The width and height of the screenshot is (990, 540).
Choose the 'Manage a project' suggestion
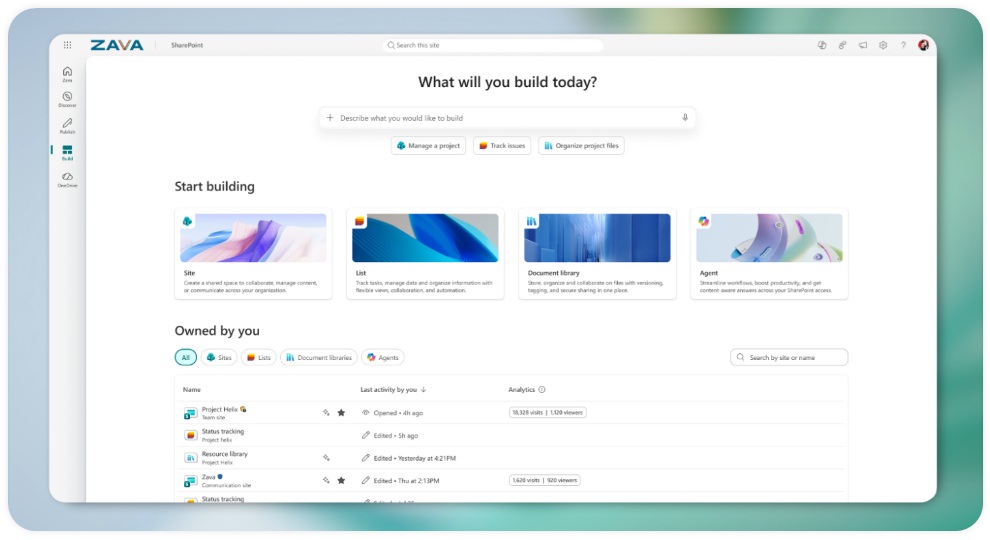[428, 146]
